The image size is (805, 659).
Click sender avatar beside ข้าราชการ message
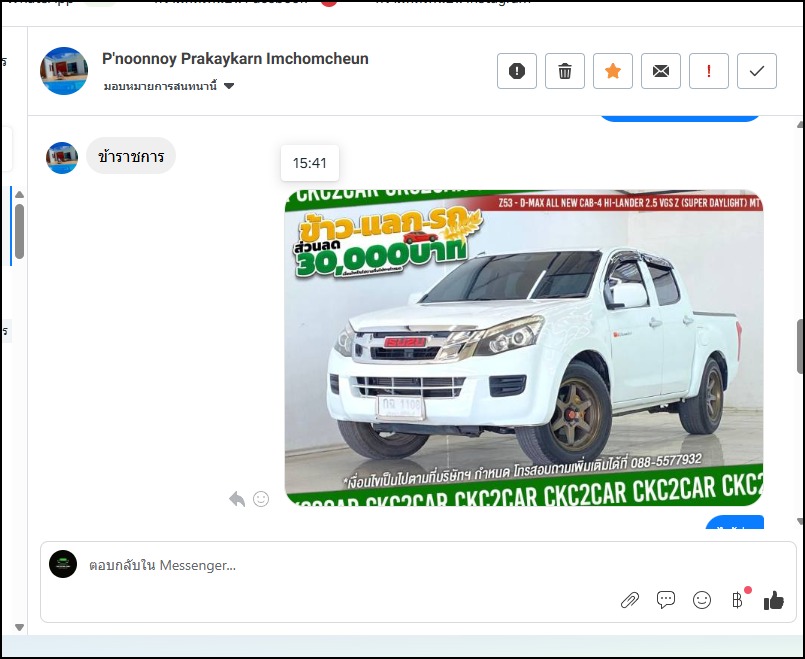coord(62,158)
